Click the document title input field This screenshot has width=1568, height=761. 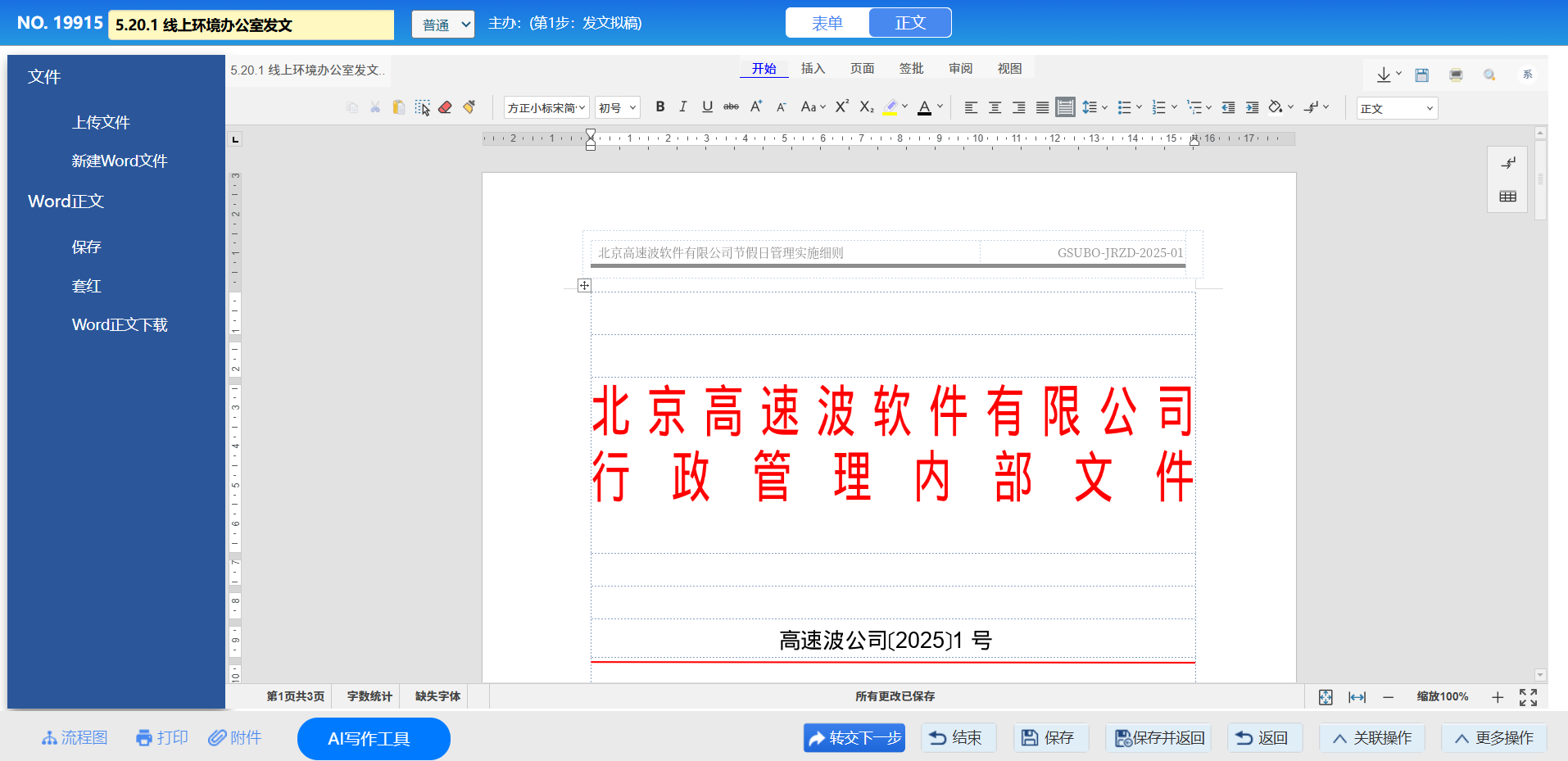click(x=251, y=25)
